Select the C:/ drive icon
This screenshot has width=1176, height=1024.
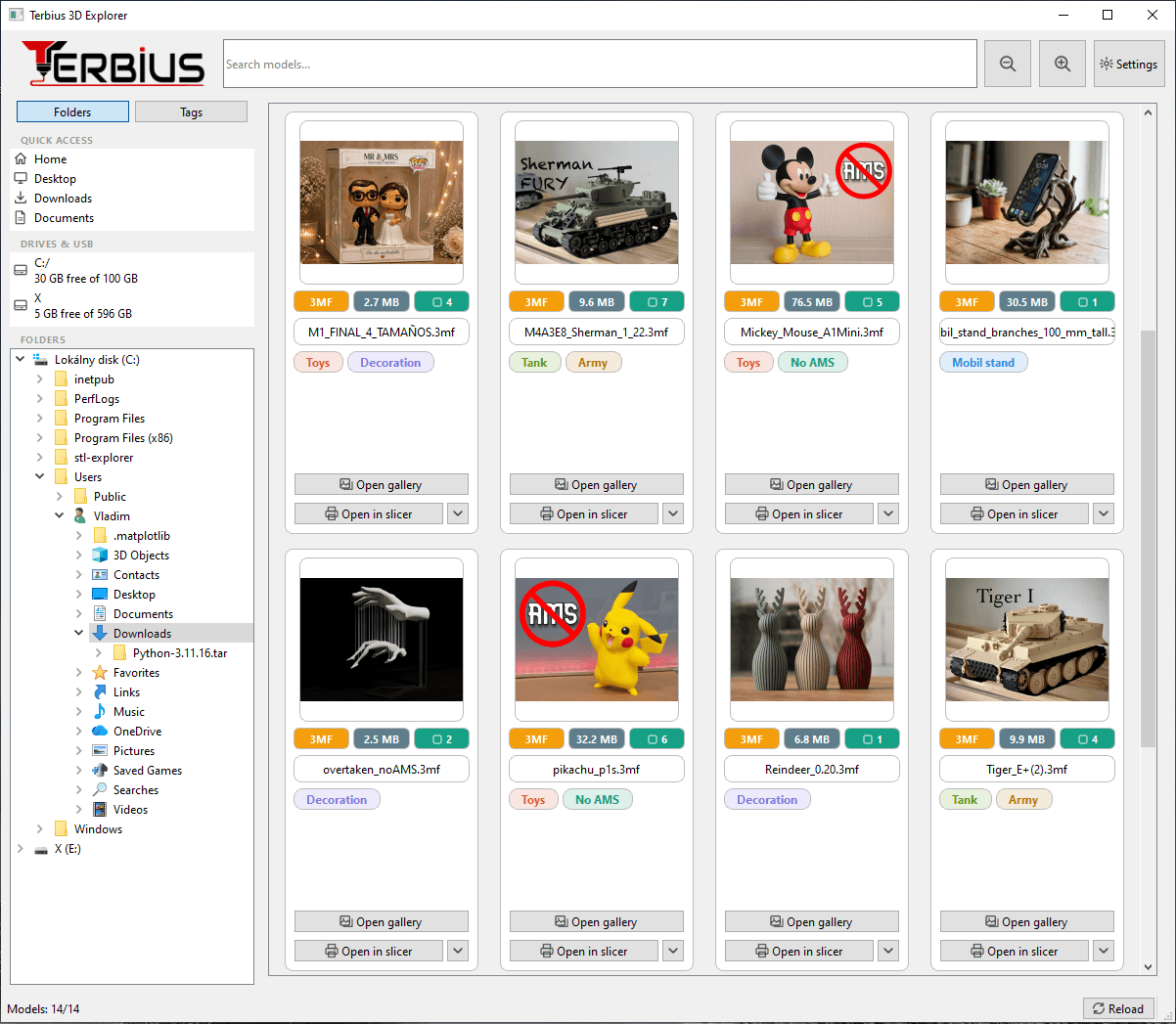pyautogui.click(x=21, y=270)
